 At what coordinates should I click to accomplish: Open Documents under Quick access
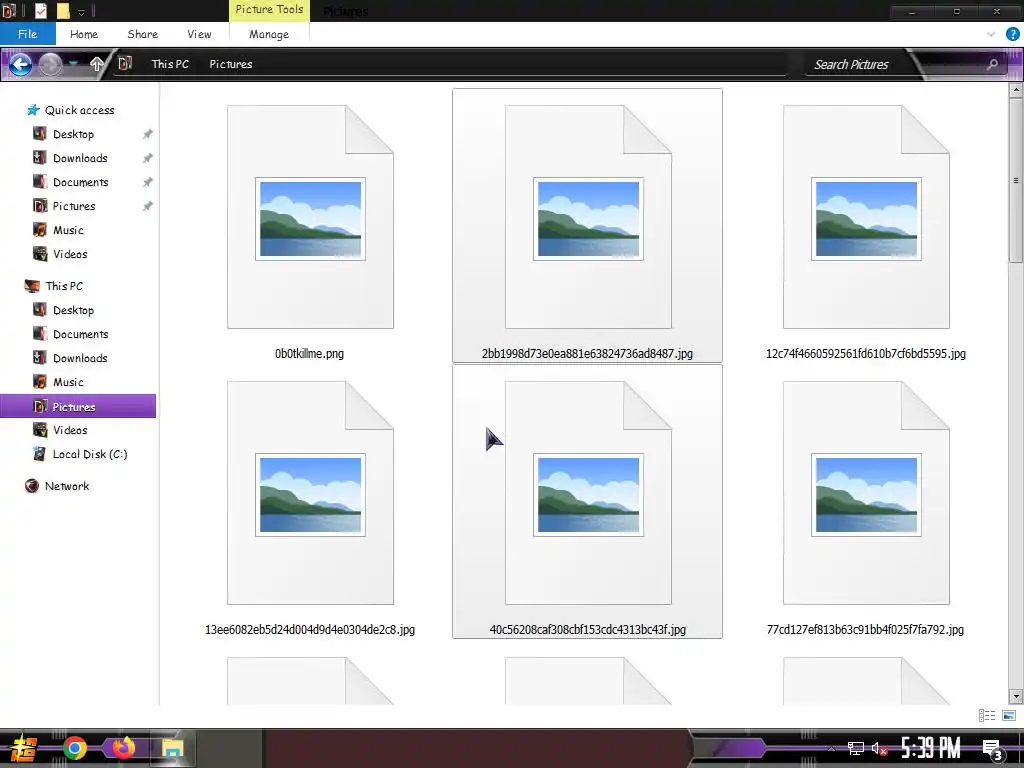80,182
